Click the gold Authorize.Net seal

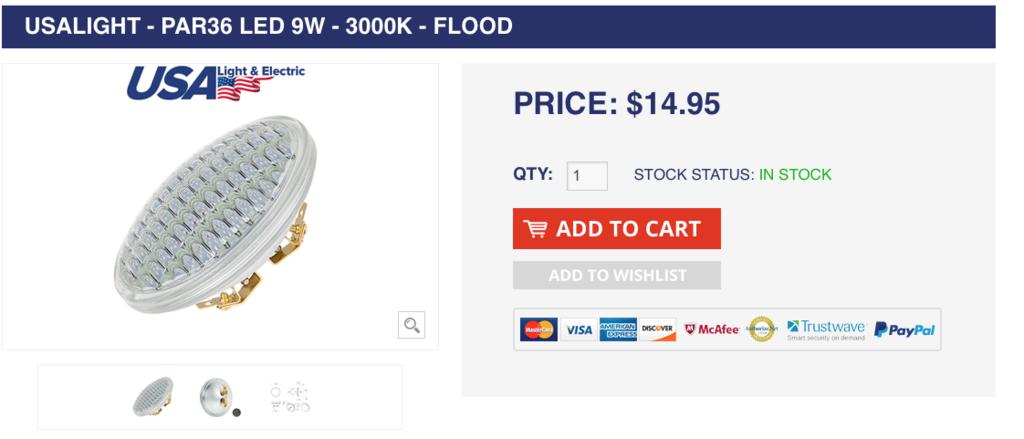[762, 329]
